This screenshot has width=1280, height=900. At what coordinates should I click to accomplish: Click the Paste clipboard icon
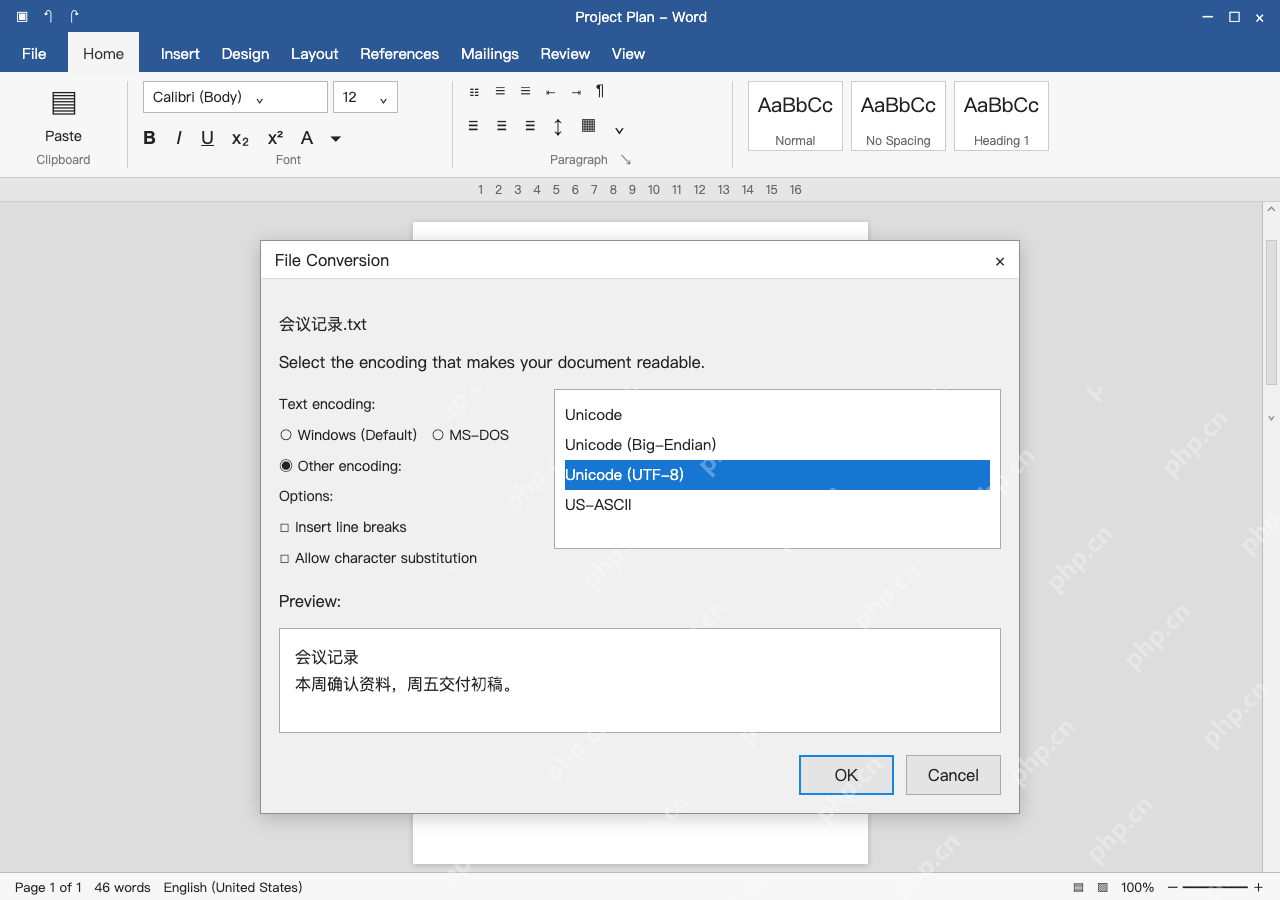63,103
